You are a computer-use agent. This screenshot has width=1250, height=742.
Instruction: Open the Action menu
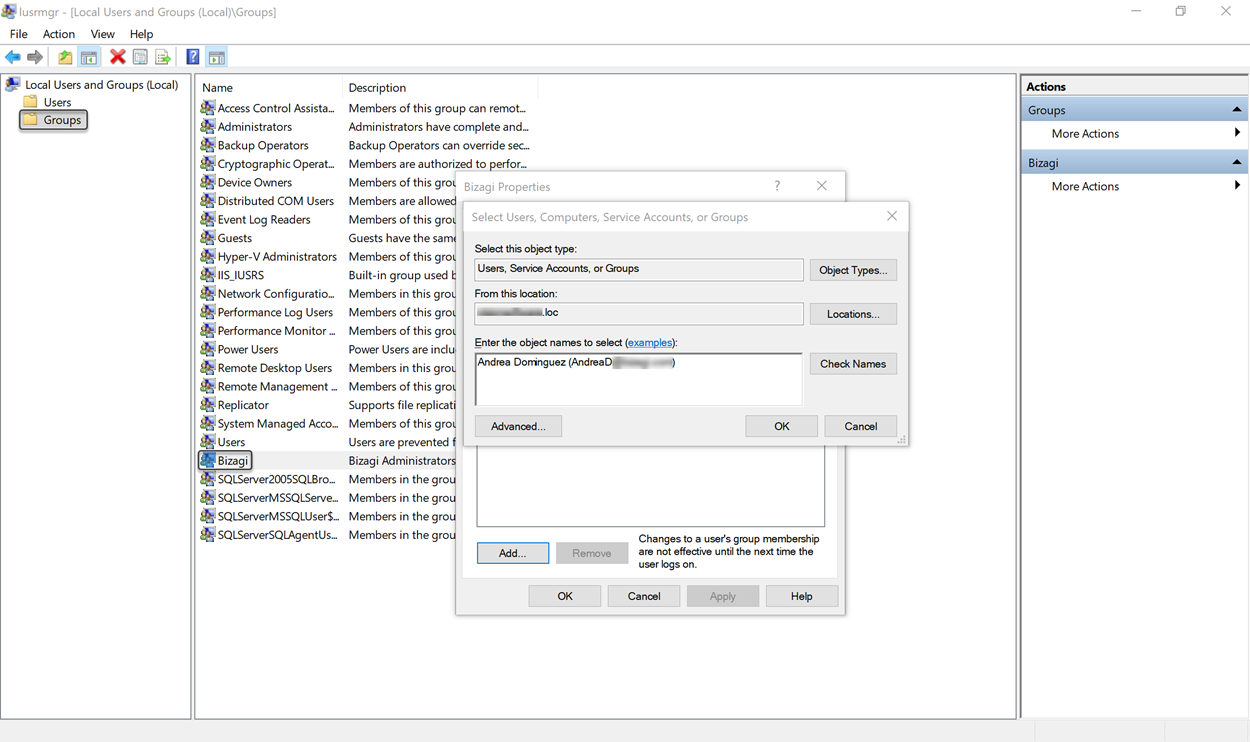pos(59,34)
